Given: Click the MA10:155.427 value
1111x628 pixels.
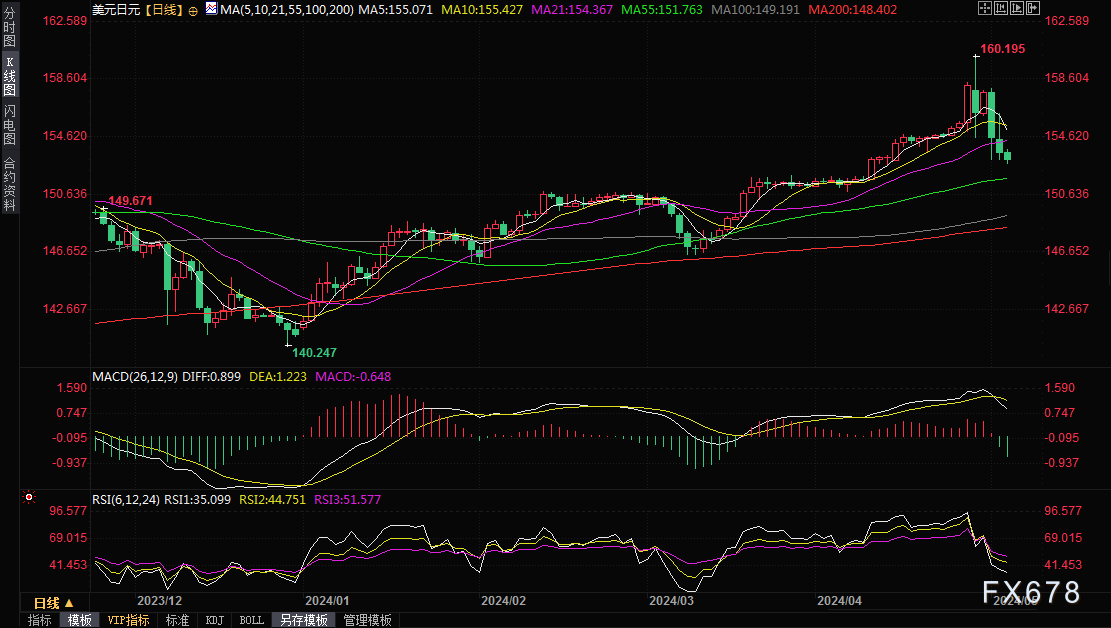Looking at the screenshot, I should point(482,10).
